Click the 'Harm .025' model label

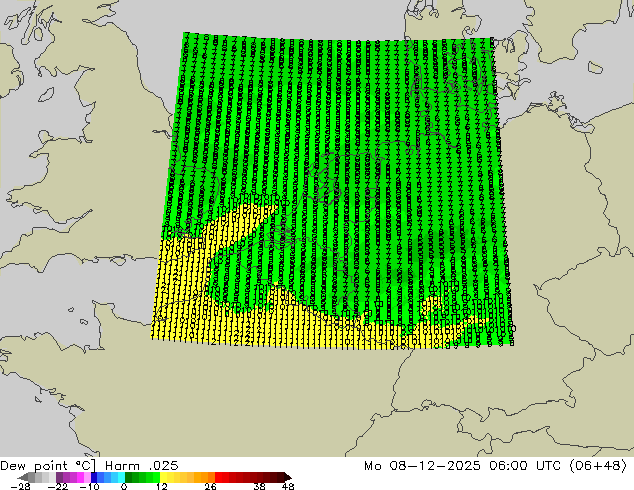[x=142, y=466]
